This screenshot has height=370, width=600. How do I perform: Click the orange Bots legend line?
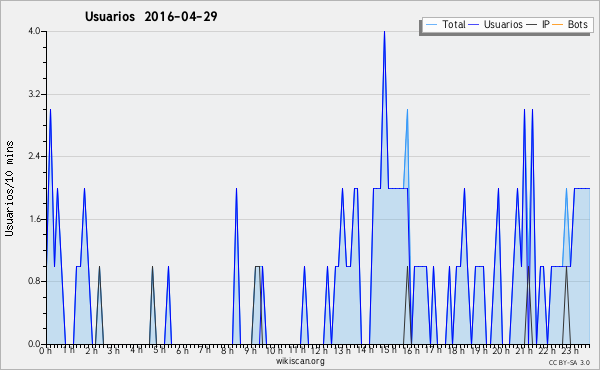point(558,25)
